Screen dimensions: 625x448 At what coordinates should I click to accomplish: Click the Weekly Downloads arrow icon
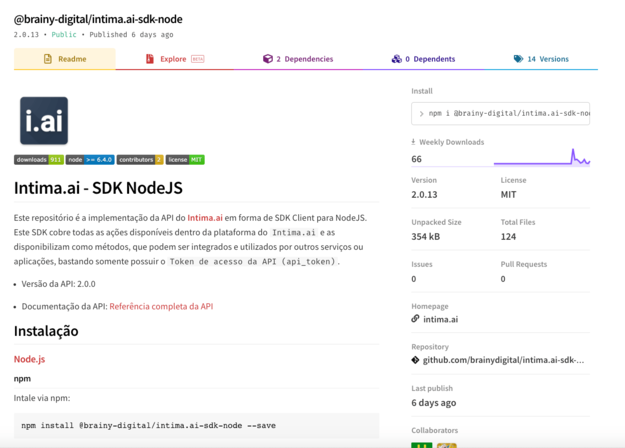(413, 142)
